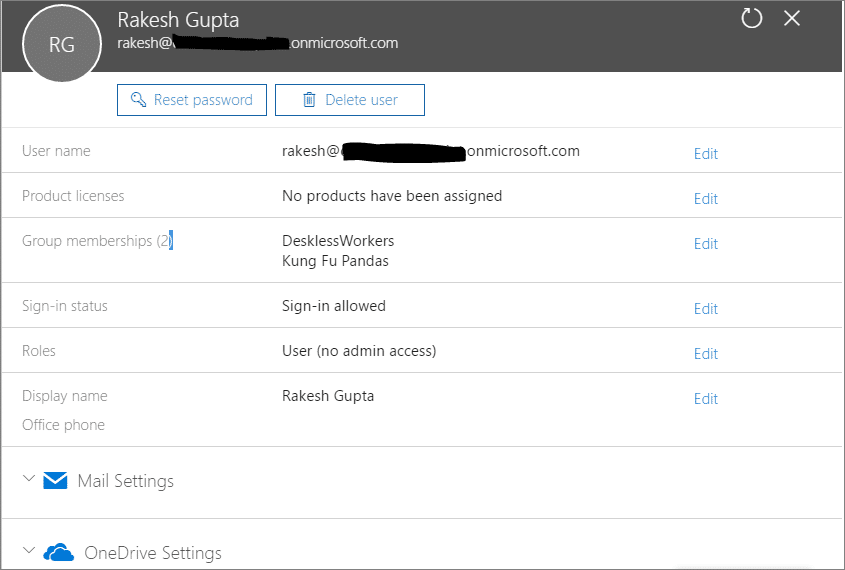
Task: Click the RG avatar circle
Action: click(x=62, y=43)
